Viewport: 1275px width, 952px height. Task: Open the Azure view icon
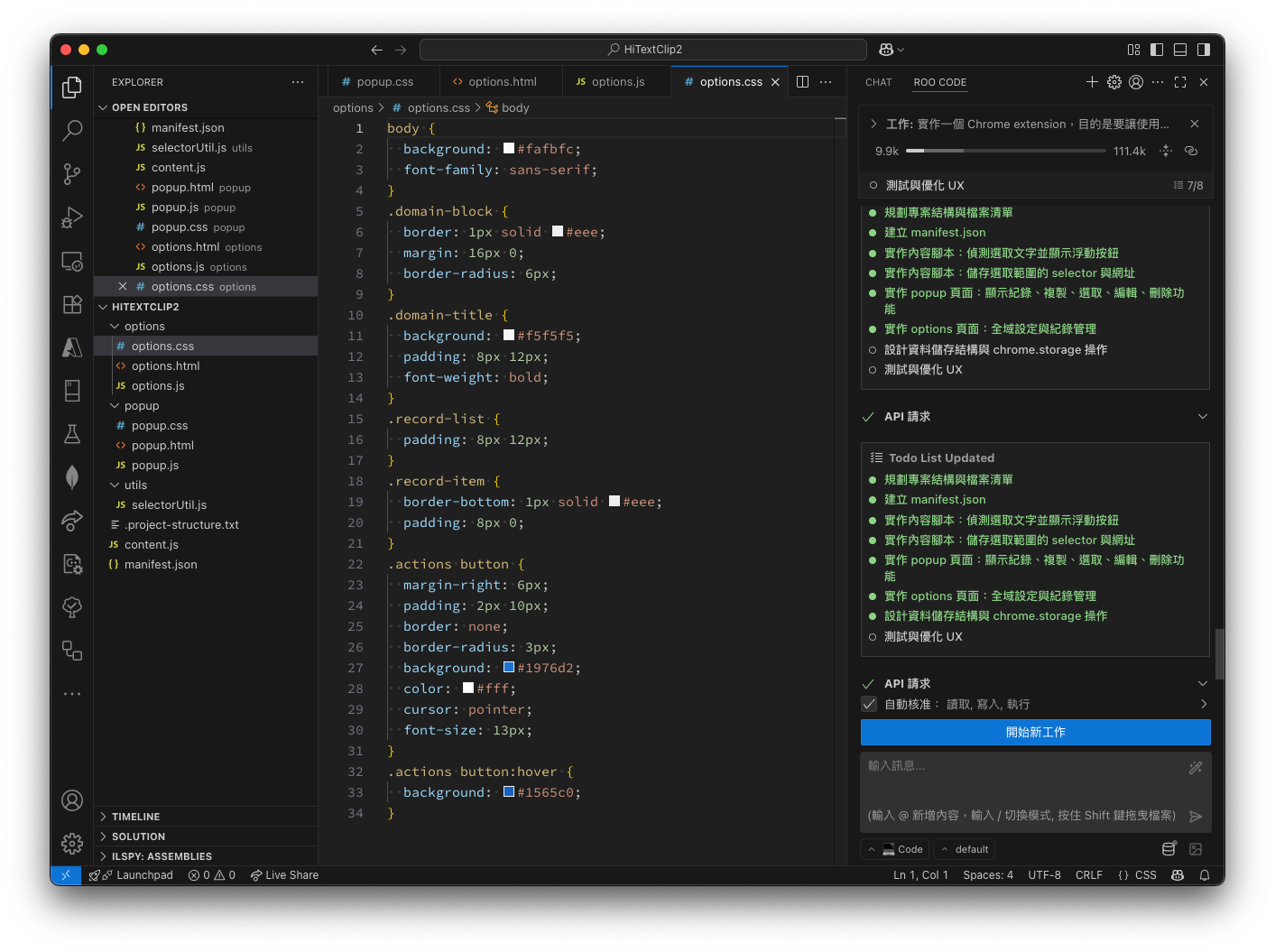coord(72,347)
